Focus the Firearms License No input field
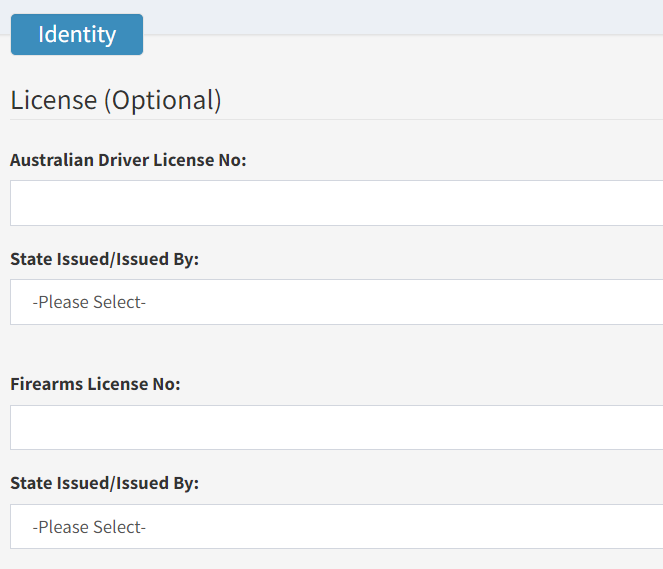663x569 pixels. point(337,427)
